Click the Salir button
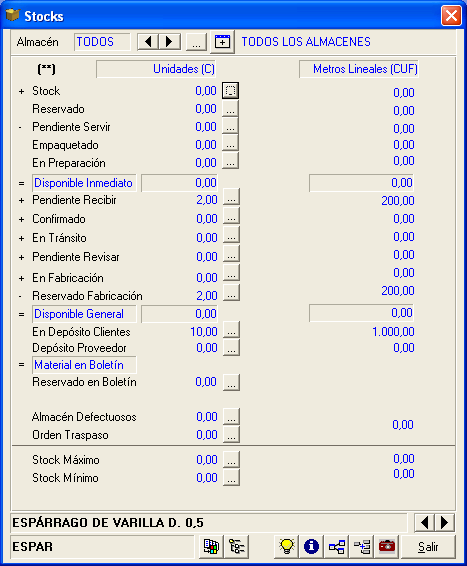467x566 pixels. [428, 547]
